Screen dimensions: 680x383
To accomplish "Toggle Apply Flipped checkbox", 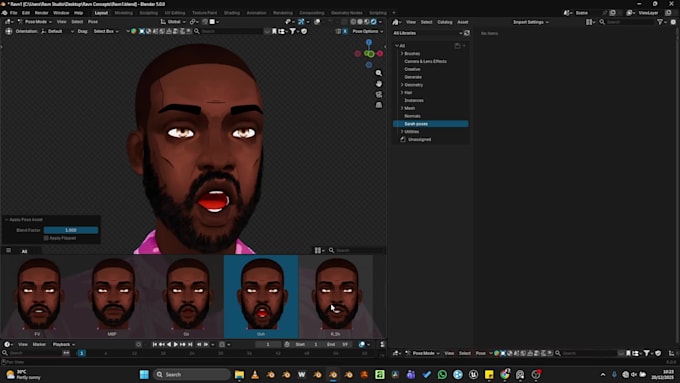I will point(46,238).
